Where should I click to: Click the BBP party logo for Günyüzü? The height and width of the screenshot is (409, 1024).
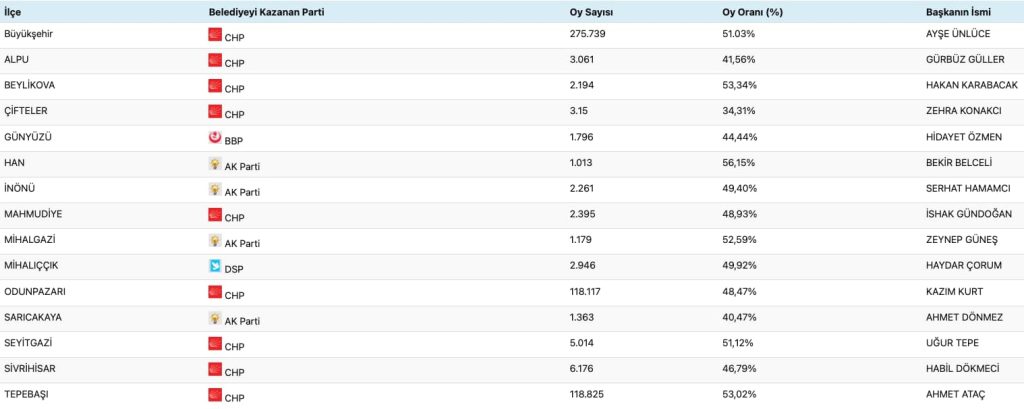point(214,137)
